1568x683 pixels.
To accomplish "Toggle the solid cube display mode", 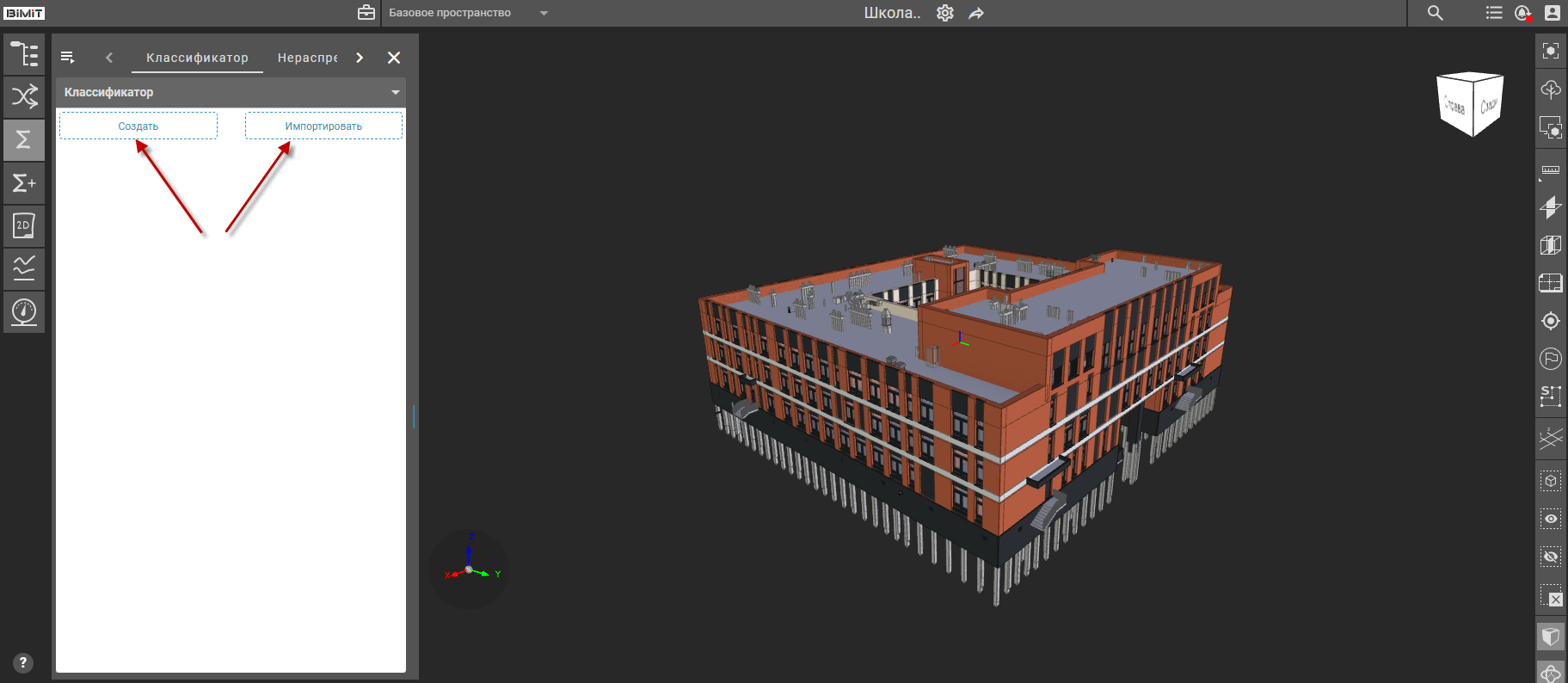I will pos(1550,637).
